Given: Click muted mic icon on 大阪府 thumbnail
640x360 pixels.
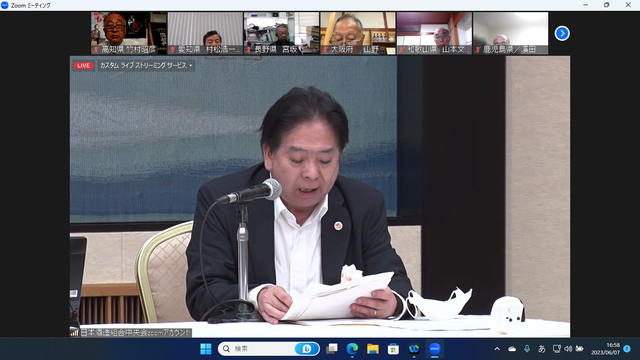Looking at the screenshot, I should (x=325, y=50).
